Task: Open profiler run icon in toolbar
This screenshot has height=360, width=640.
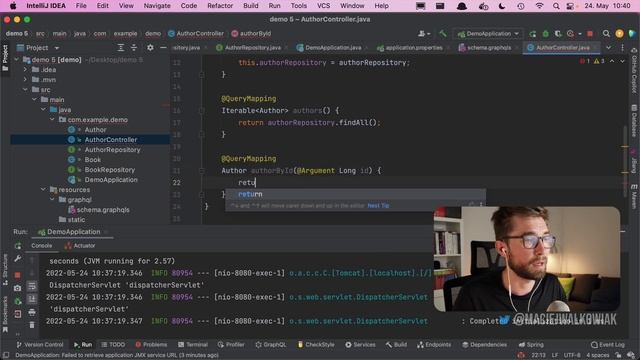Action: [x=570, y=34]
